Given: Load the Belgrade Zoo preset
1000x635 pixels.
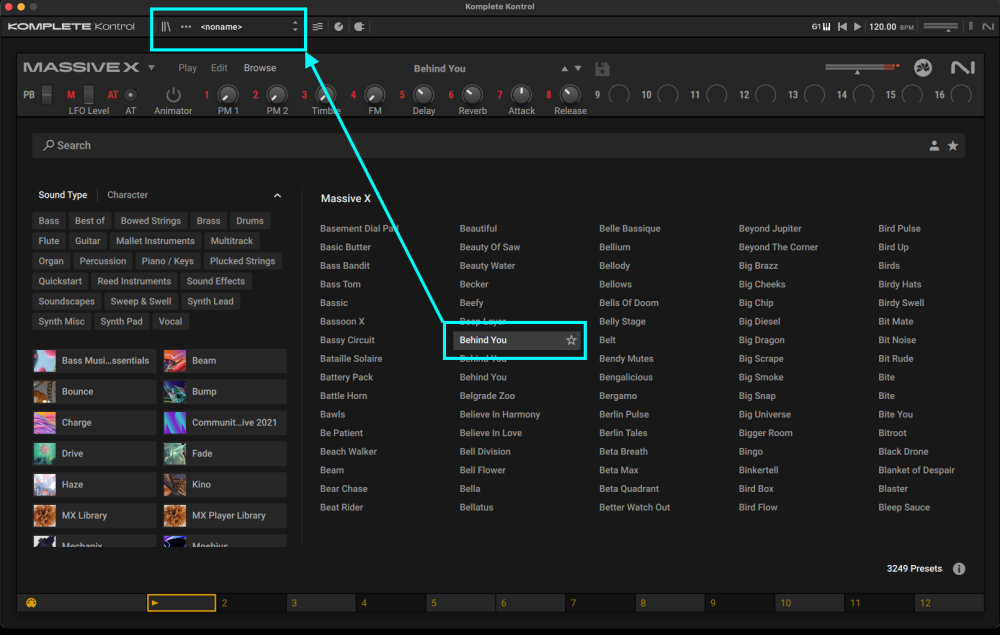Looking at the screenshot, I should (487, 396).
